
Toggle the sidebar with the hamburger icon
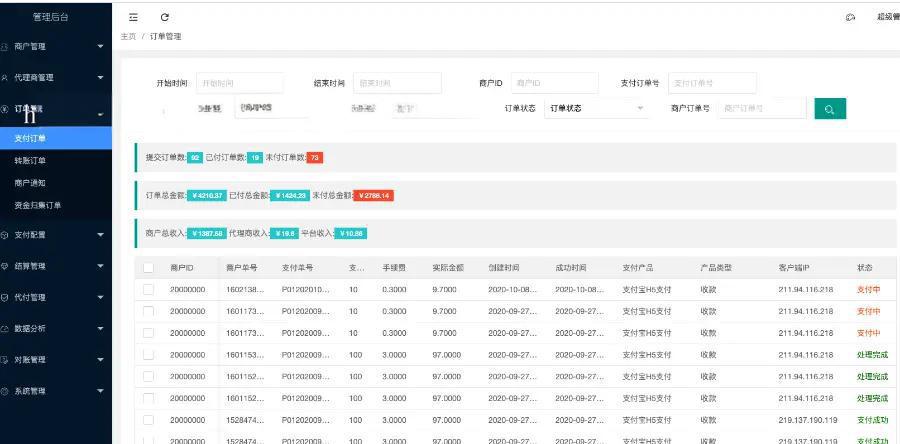[x=133, y=17]
